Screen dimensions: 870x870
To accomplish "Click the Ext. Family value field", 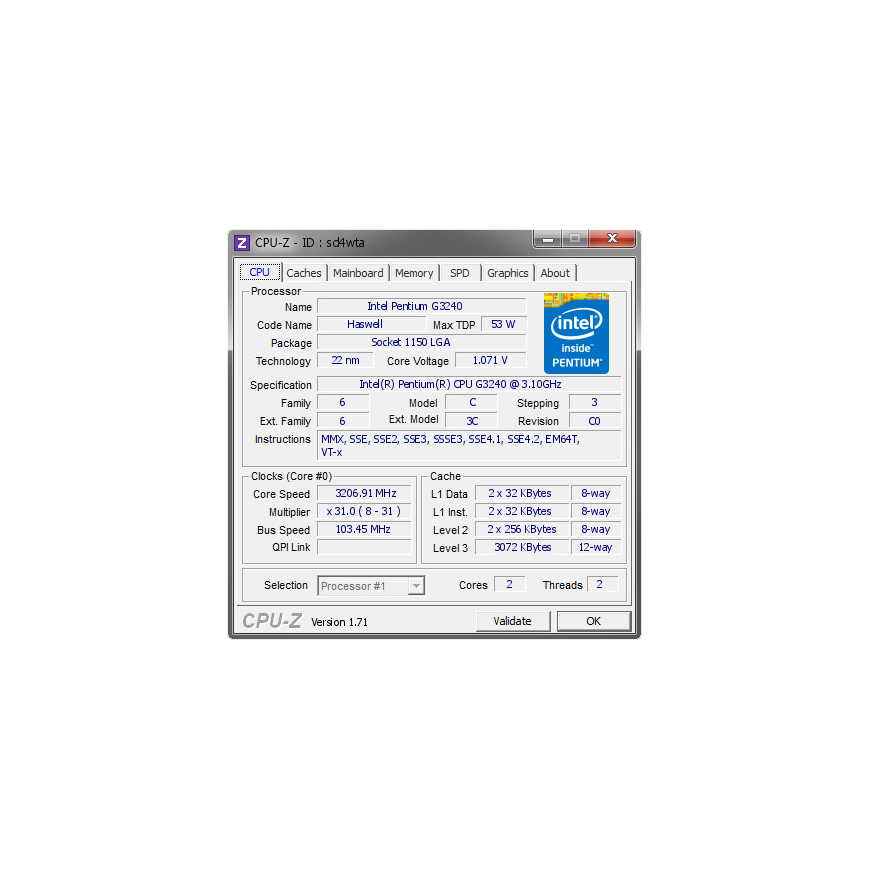I will click(x=343, y=421).
